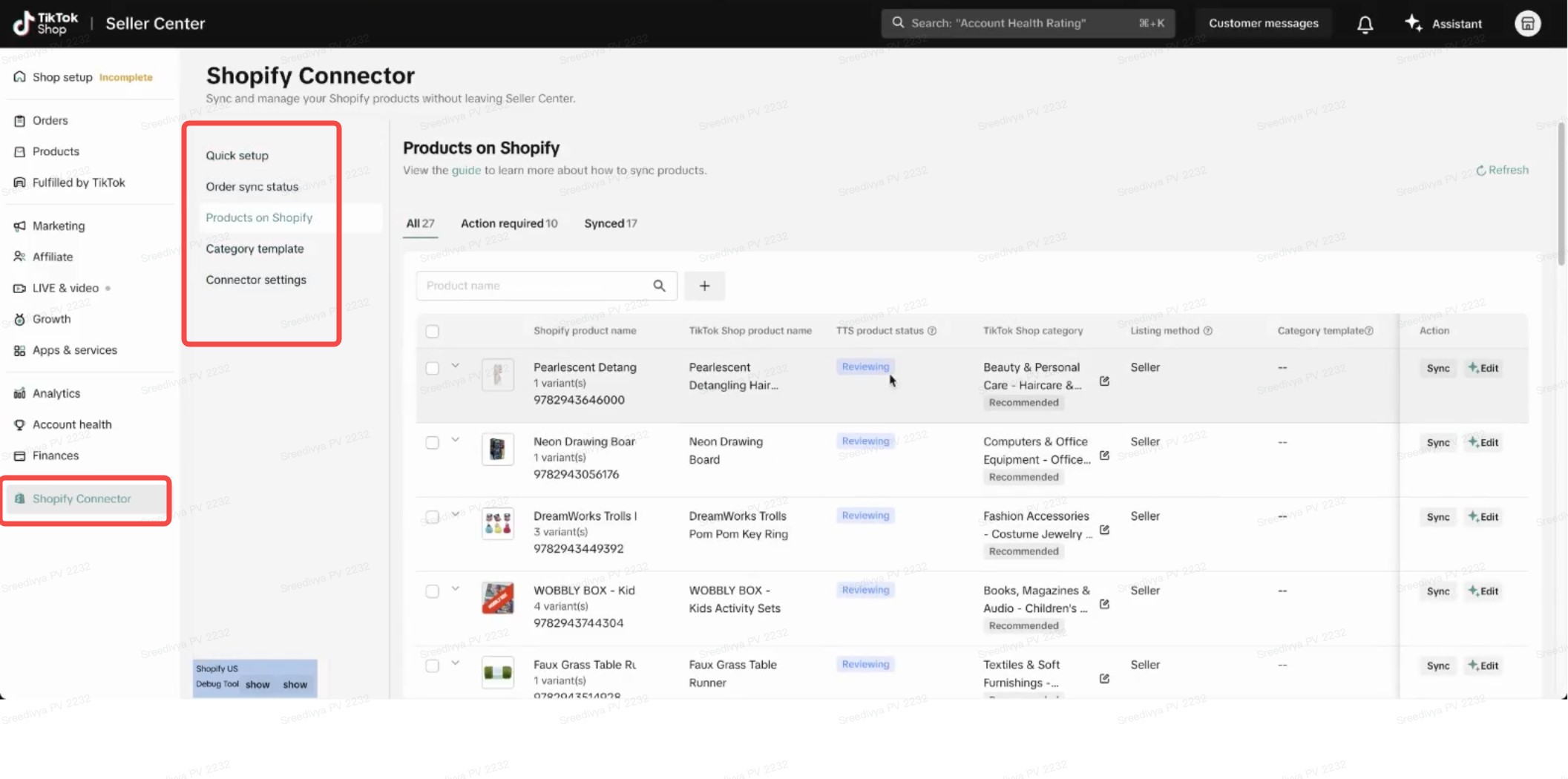Viewport: 1568px width, 779px height.
Task: Edit category icon for Pearlescent Detangling product
Action: (x=1104, y=381)
